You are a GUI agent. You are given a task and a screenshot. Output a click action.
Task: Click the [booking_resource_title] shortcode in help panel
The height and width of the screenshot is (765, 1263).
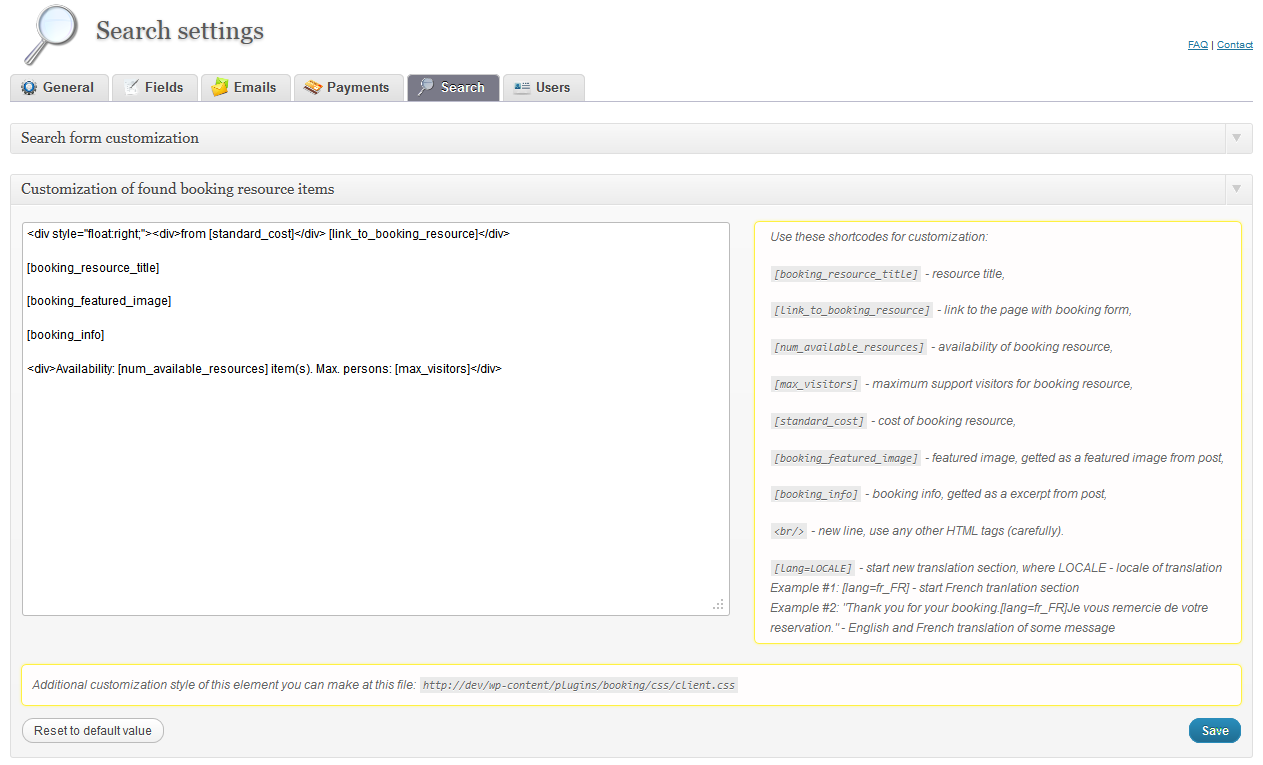(845, 274)
